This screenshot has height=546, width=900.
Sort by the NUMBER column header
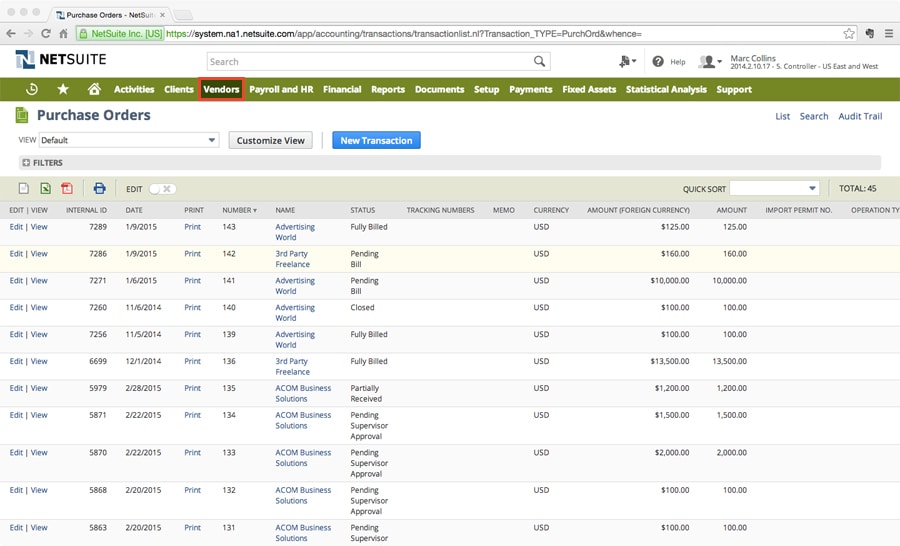(x=239, y=210)
